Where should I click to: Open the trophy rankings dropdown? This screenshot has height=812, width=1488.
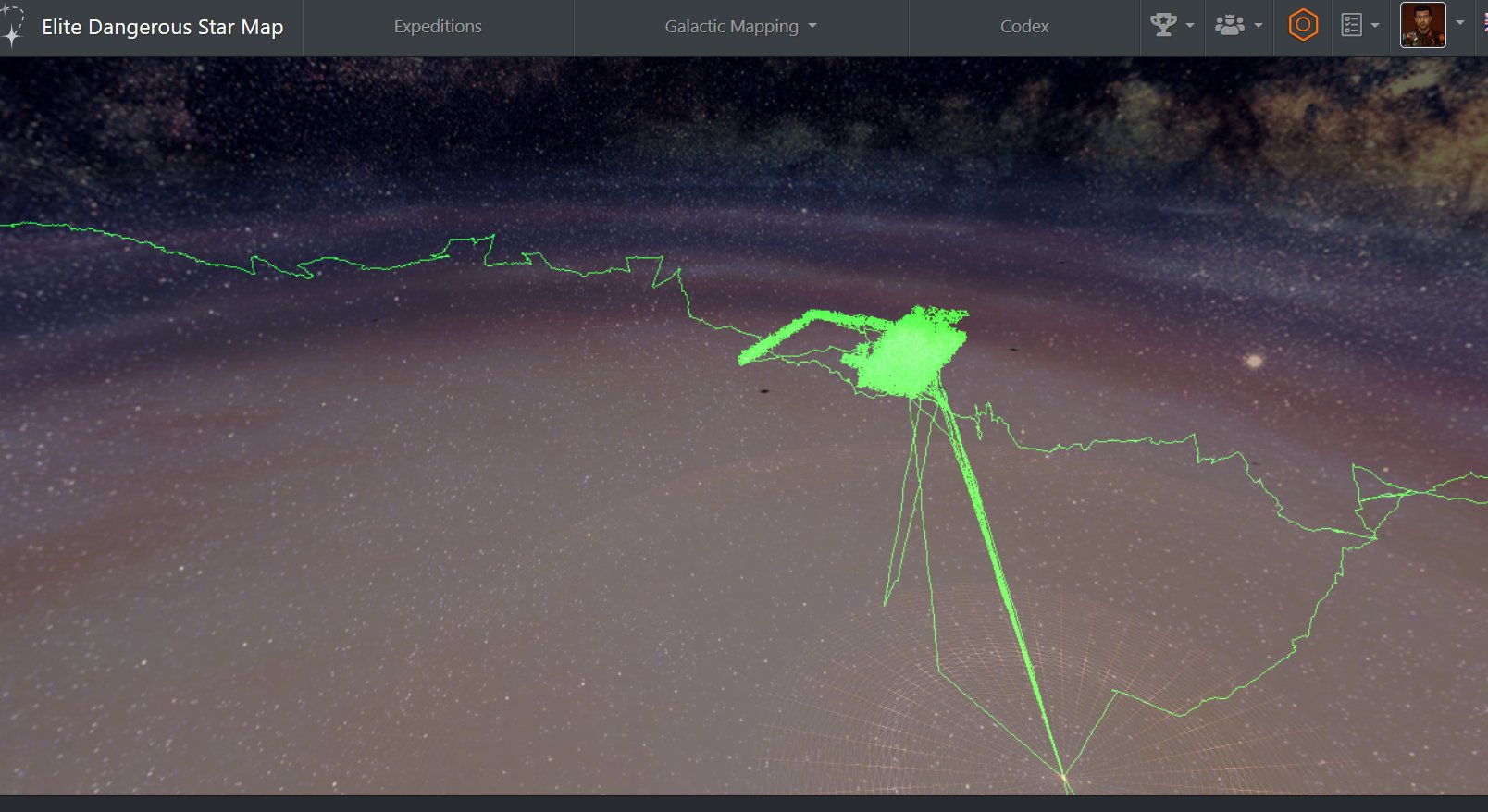point(1172,26)
